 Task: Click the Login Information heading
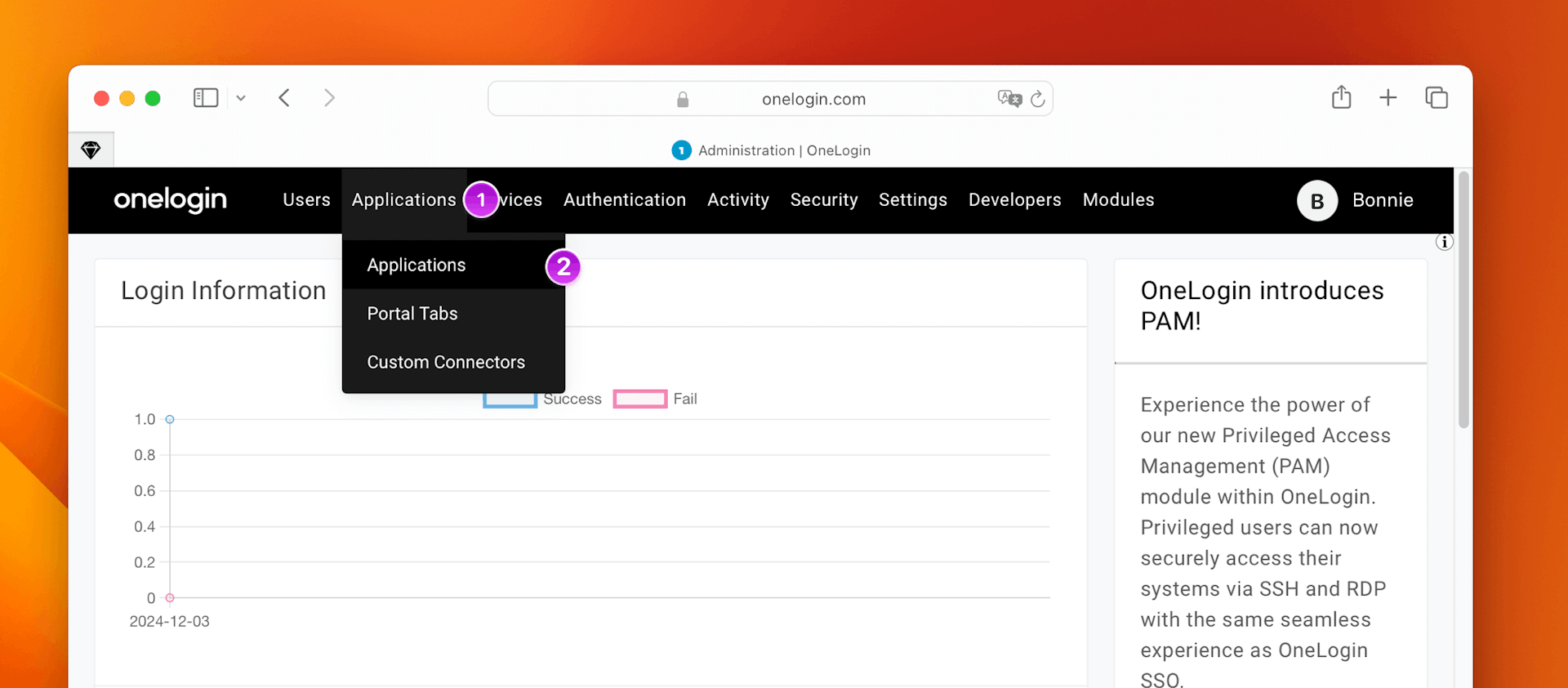pos(224,291)
